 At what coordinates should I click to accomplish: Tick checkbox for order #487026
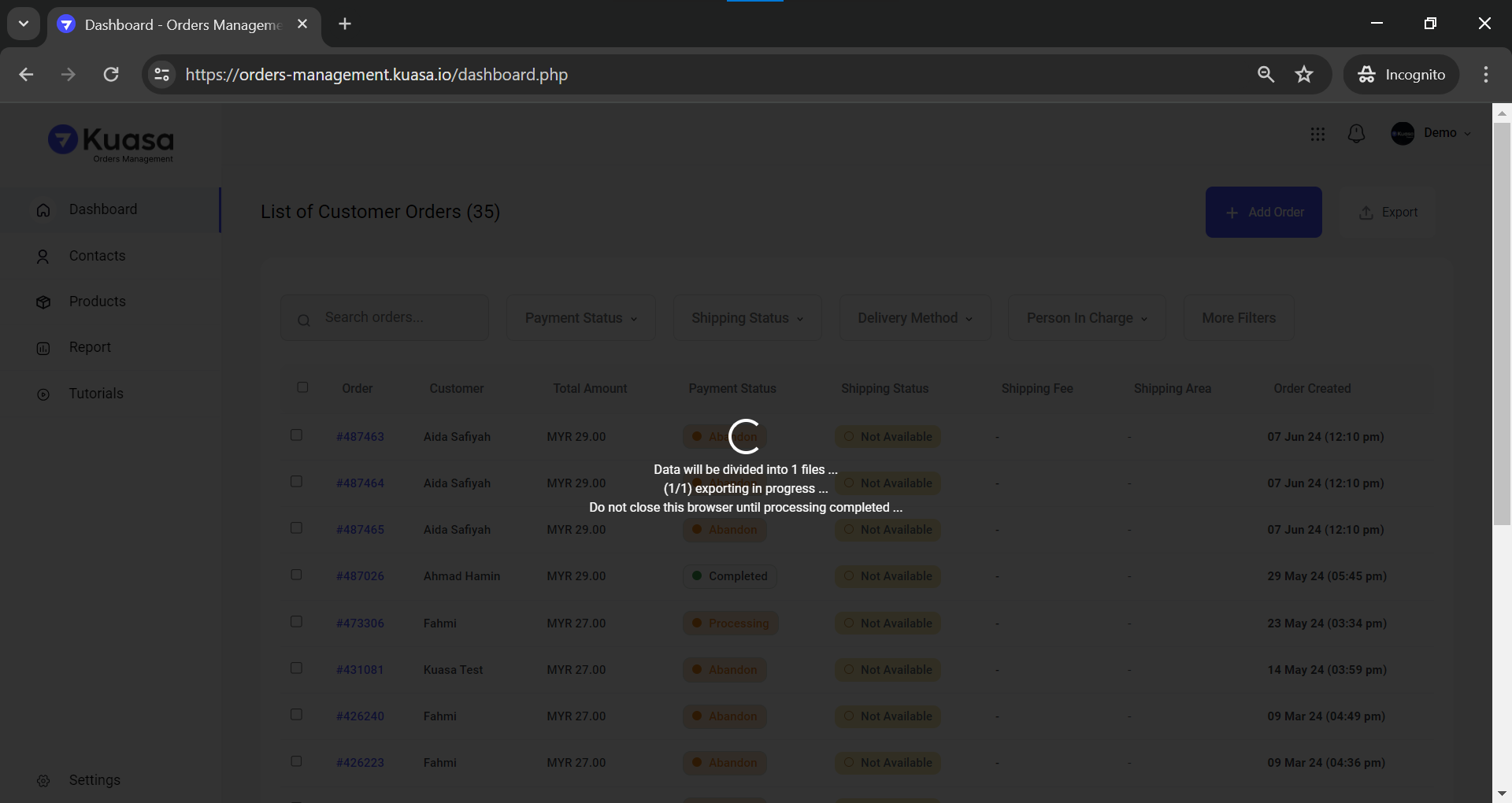coord(297,575)
